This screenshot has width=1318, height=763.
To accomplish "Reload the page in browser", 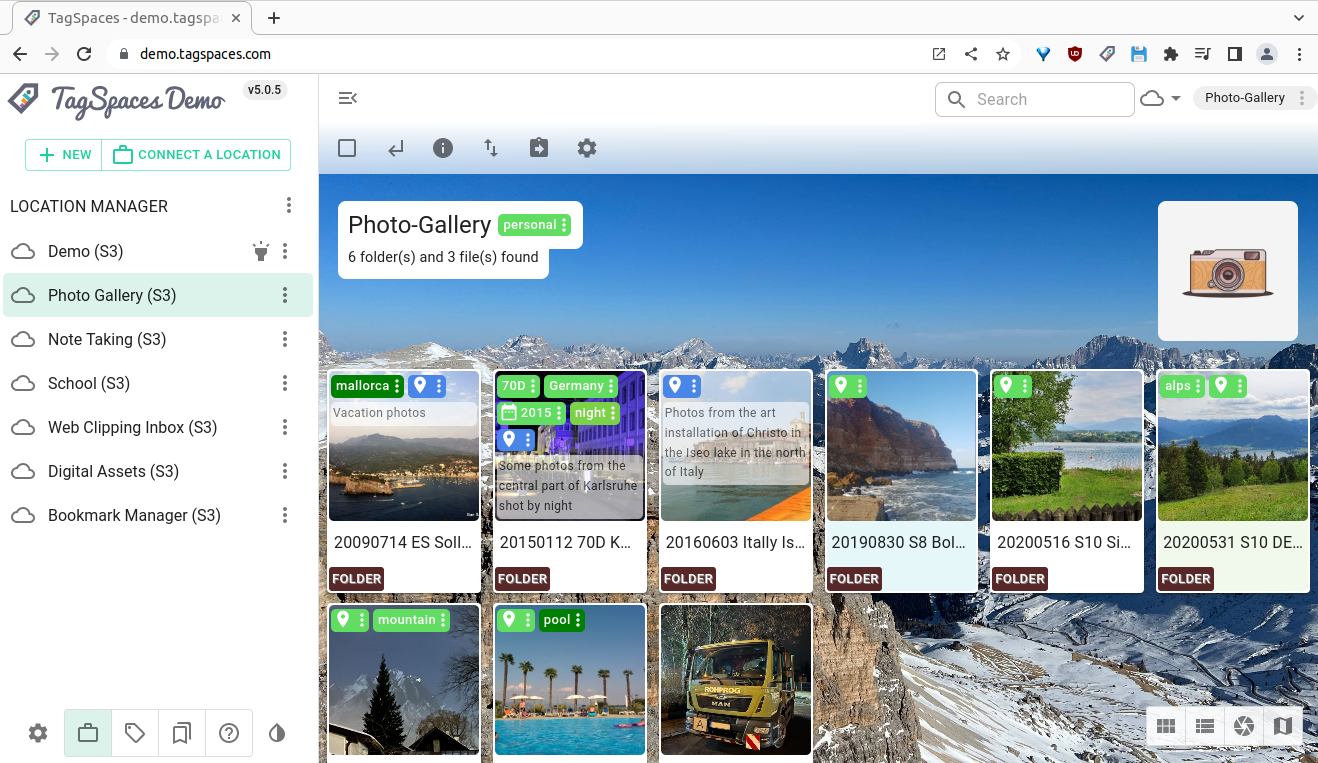I will 84,54.
